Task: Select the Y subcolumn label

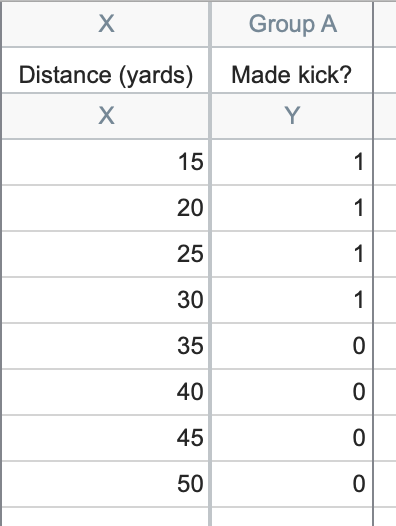Action: (292, 116)
